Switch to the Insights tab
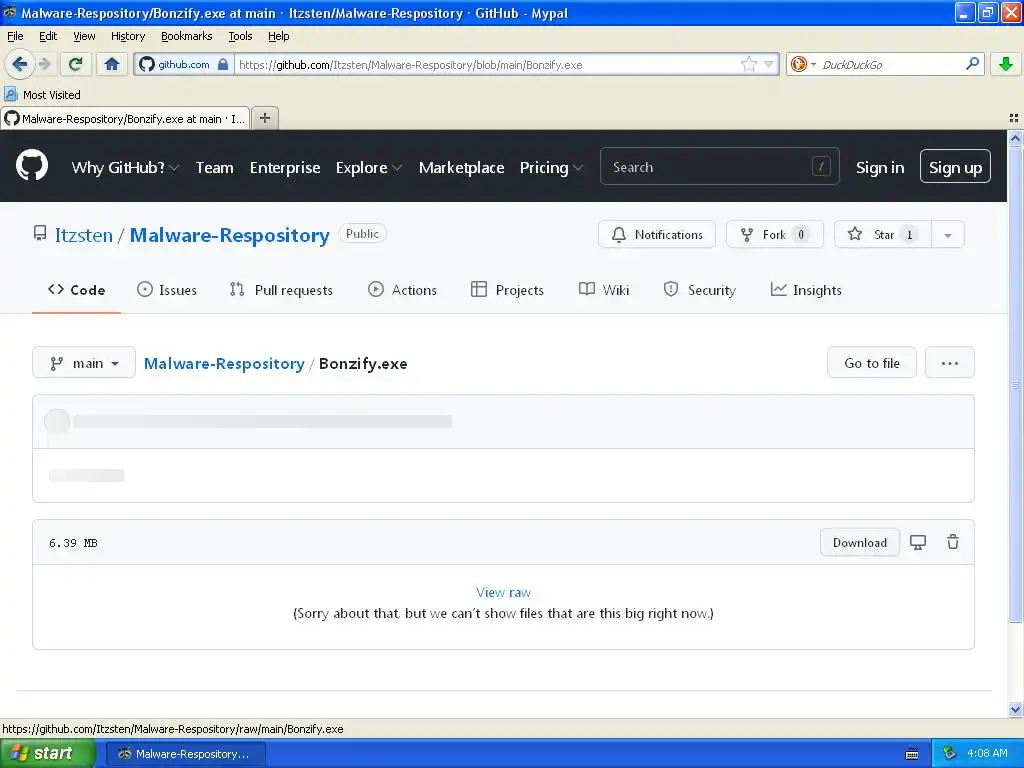Image resolution: width=1024 pixels, height=768 pixels. click(806, 290)
